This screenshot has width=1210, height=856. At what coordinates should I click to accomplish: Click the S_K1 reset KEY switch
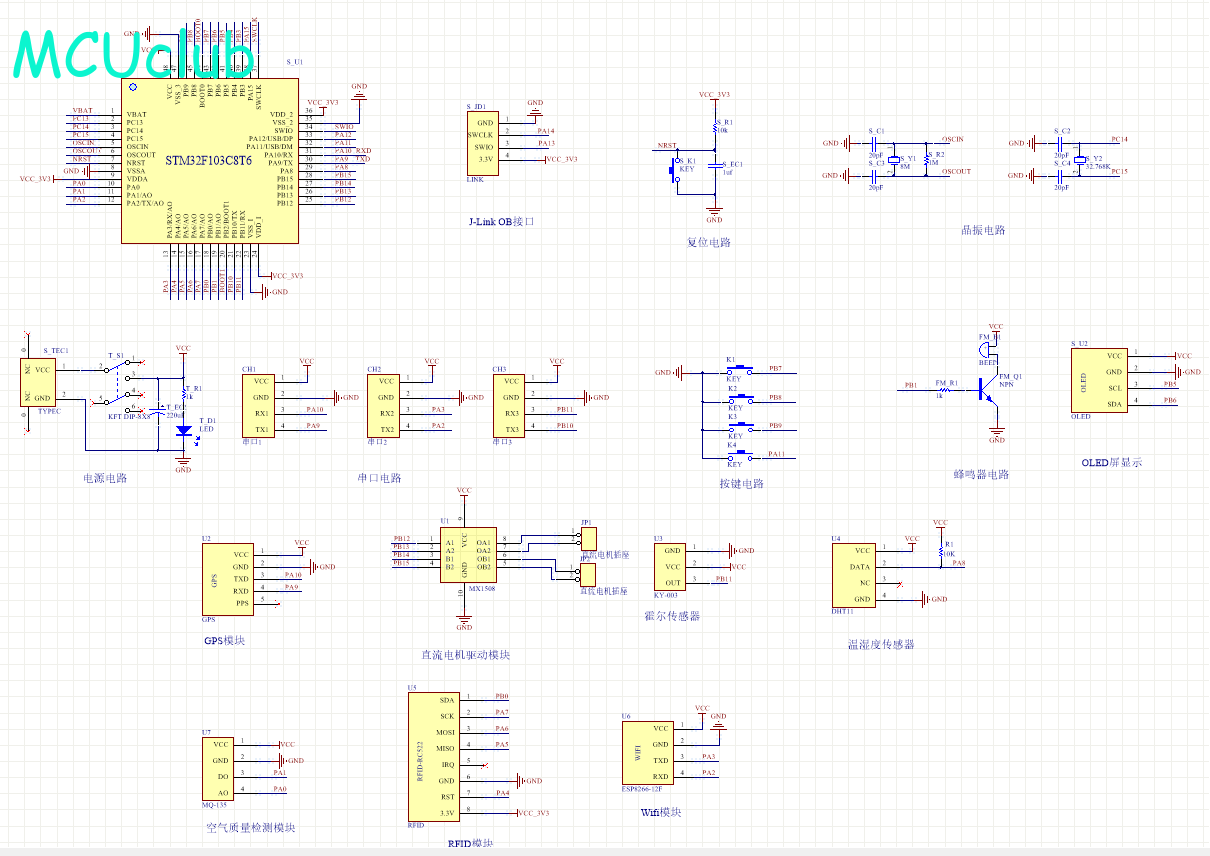[x=673, y=170]
